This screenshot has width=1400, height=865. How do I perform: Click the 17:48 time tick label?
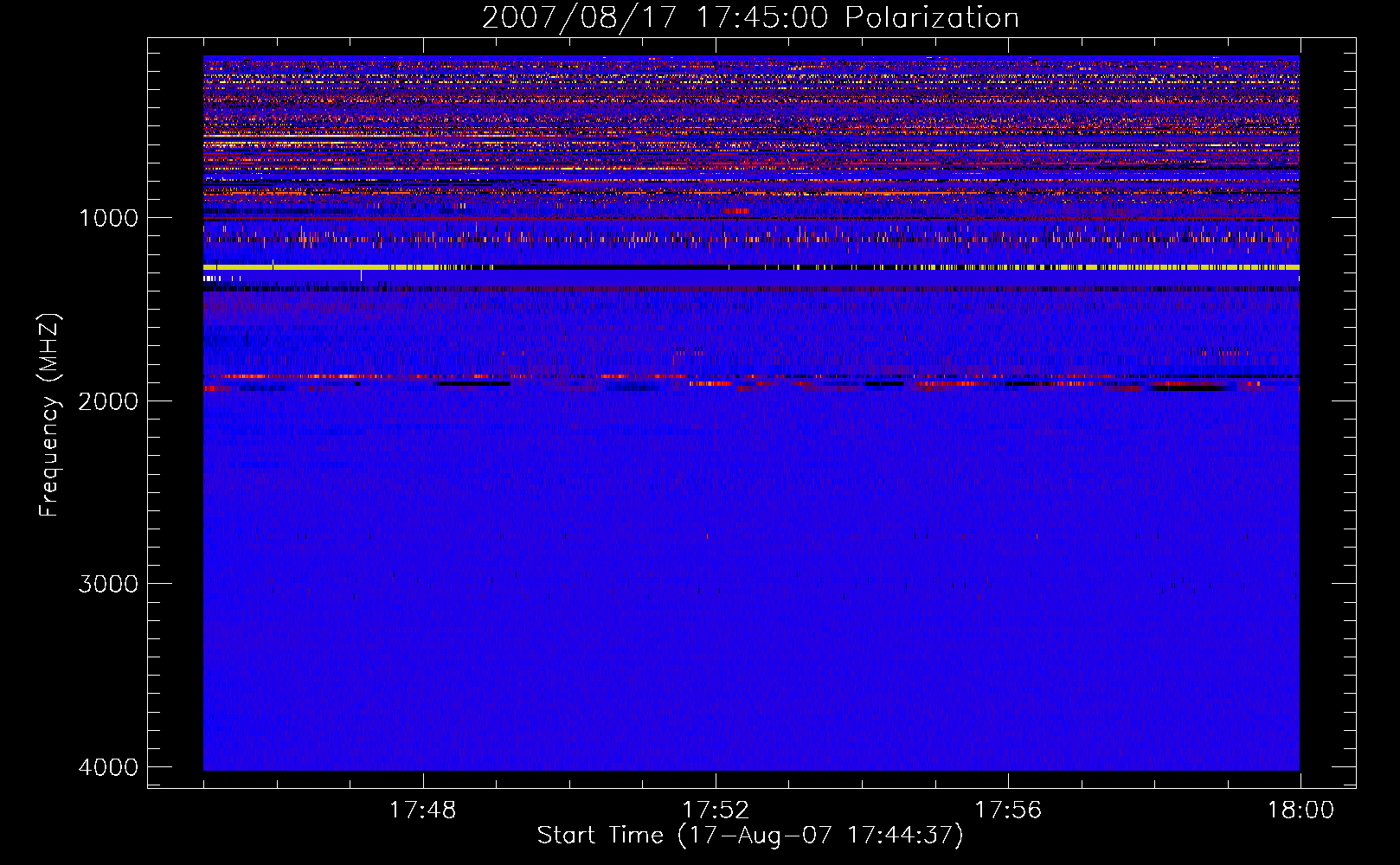coord(423,811)
